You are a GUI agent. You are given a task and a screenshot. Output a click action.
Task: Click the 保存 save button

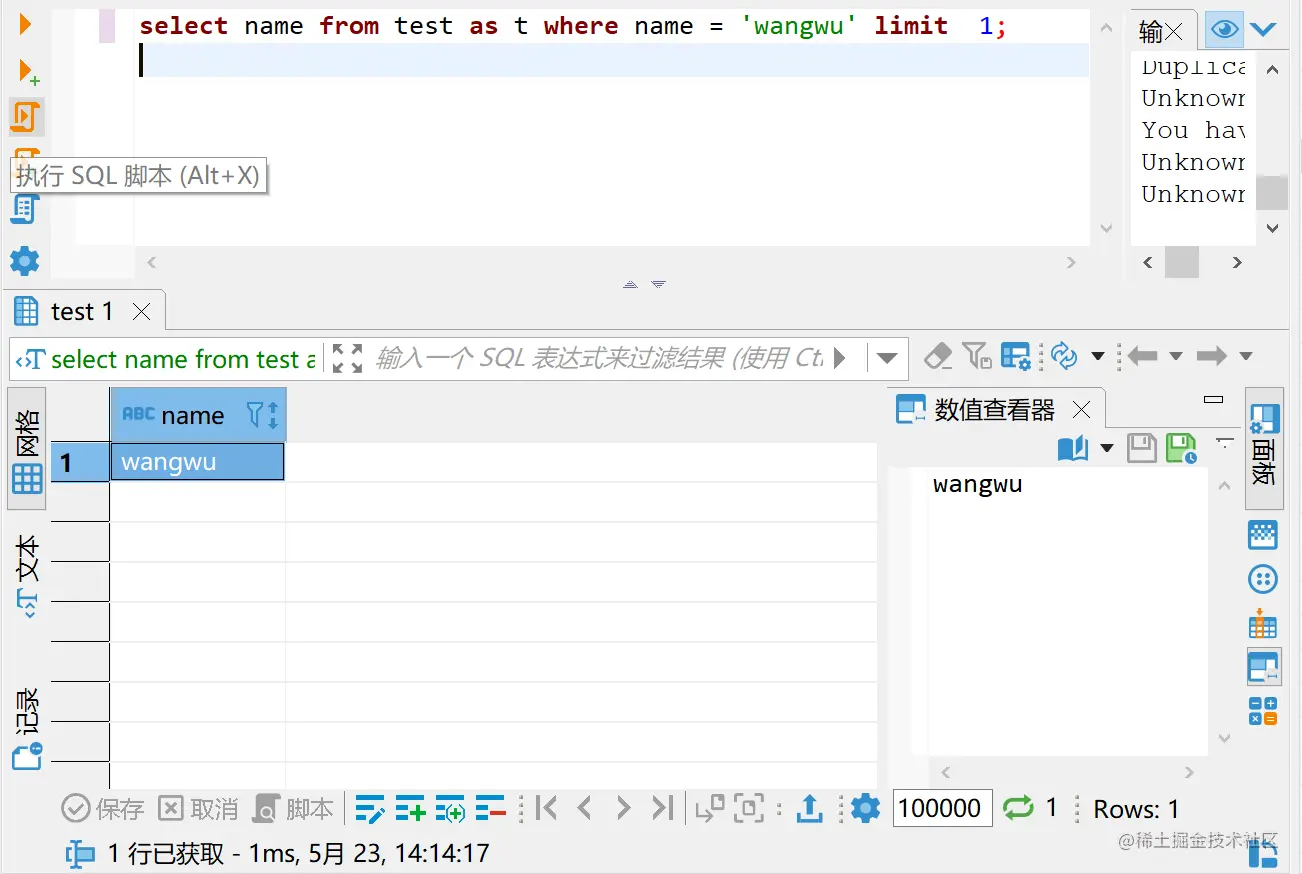tap(103, 808)
